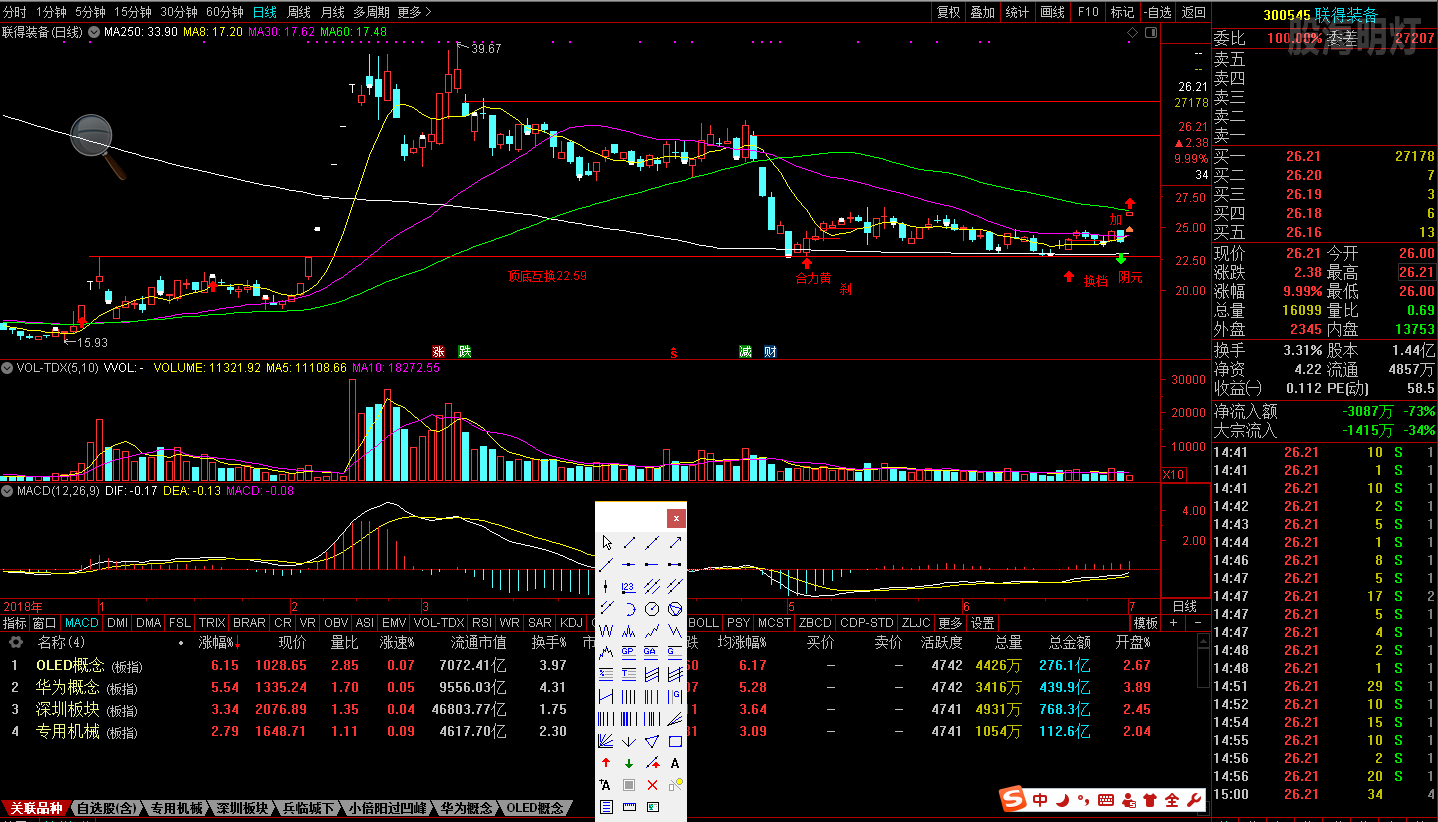Close the drawing tools palette

pyautogui.click(x=677, y=518)
